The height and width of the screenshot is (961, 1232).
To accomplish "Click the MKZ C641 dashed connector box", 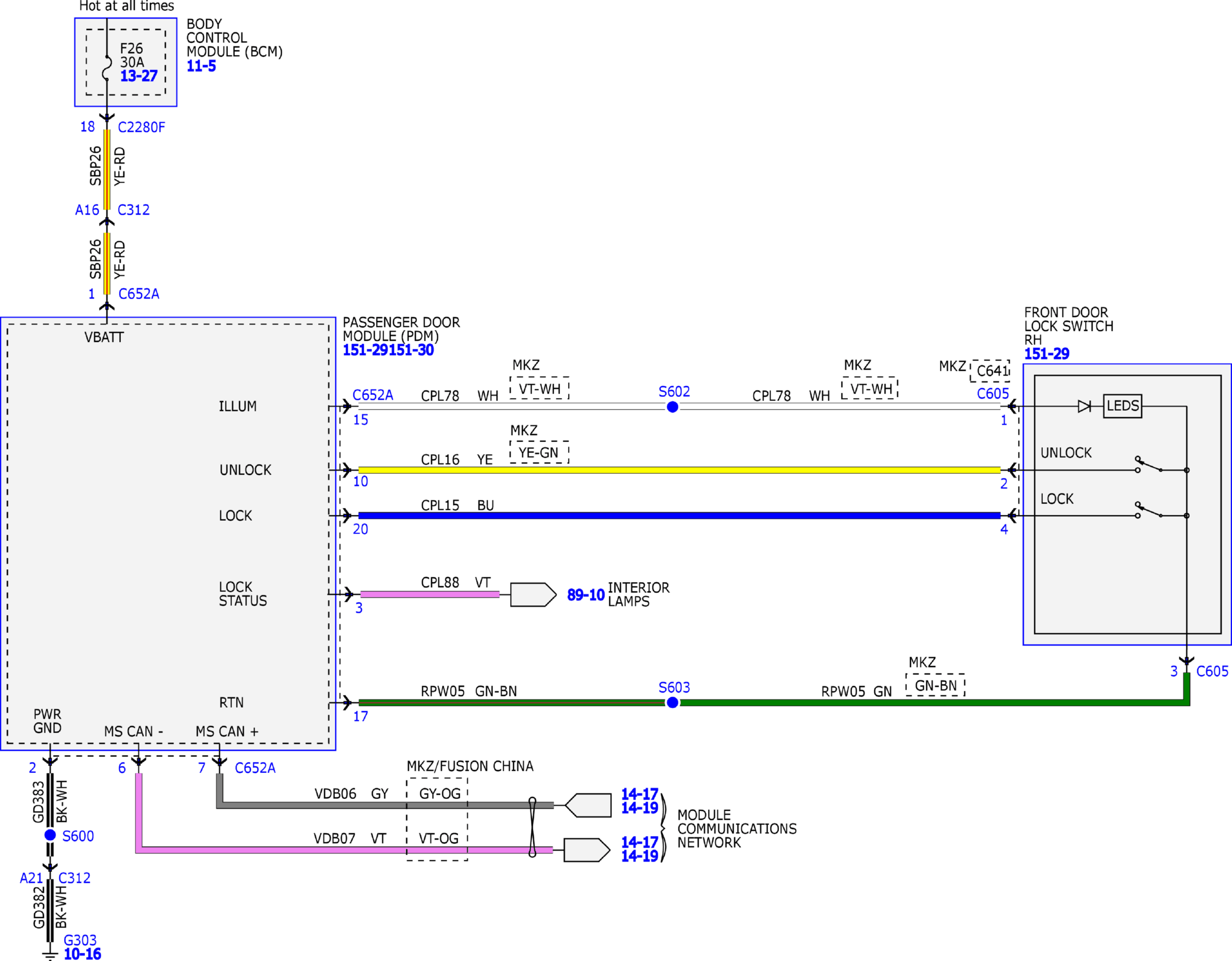I will click(x=990, y=371).
